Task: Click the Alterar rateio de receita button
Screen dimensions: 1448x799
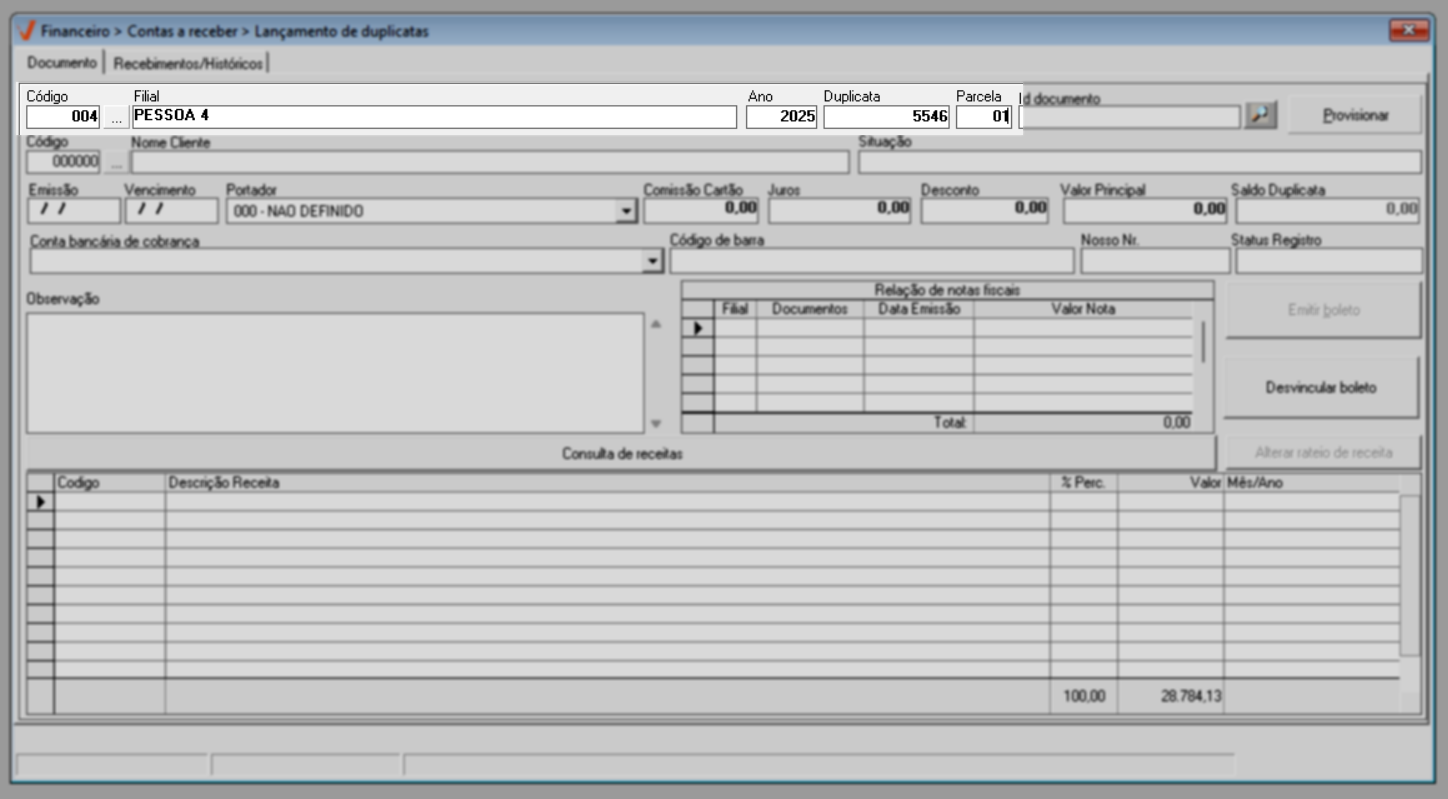Action: pyautogui.click(x=1323, y=453)
